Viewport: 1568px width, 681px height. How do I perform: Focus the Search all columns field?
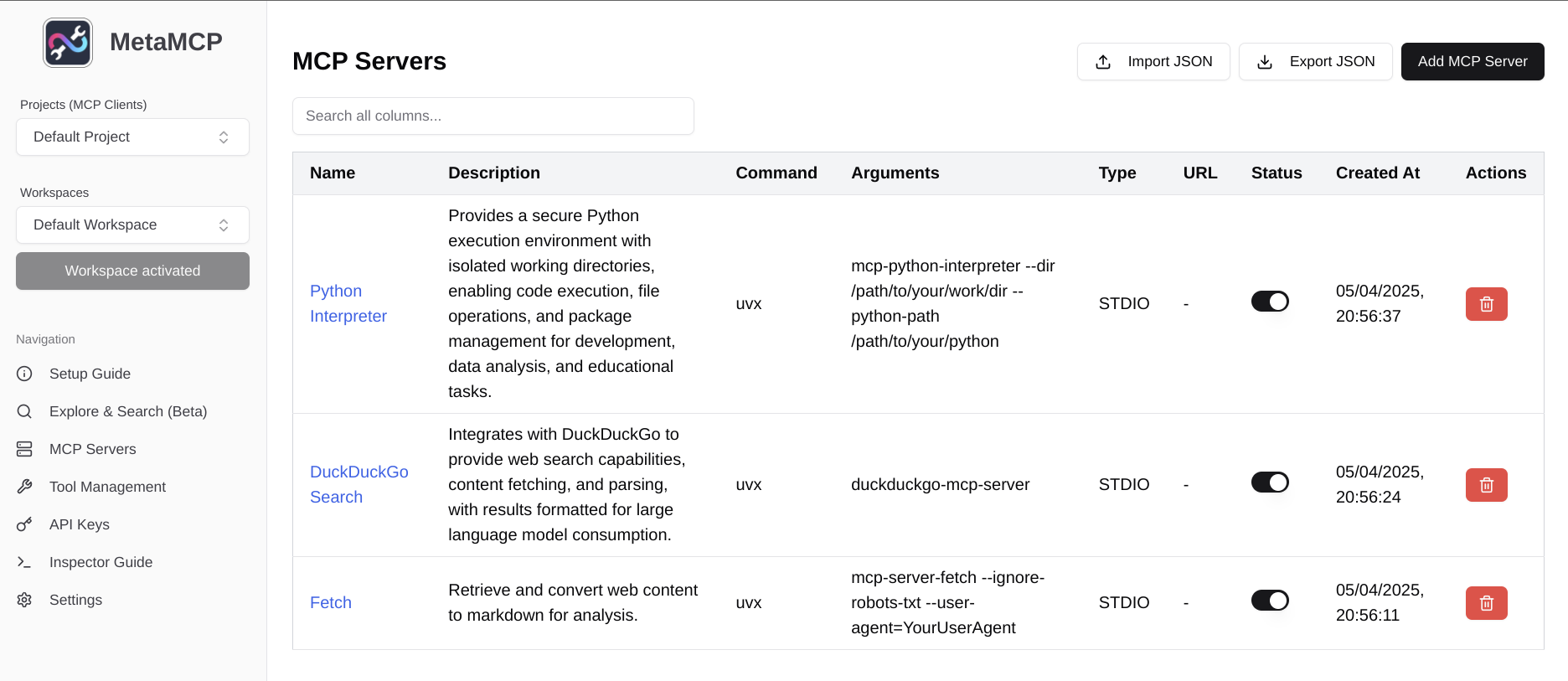click(x=493, y=116)
